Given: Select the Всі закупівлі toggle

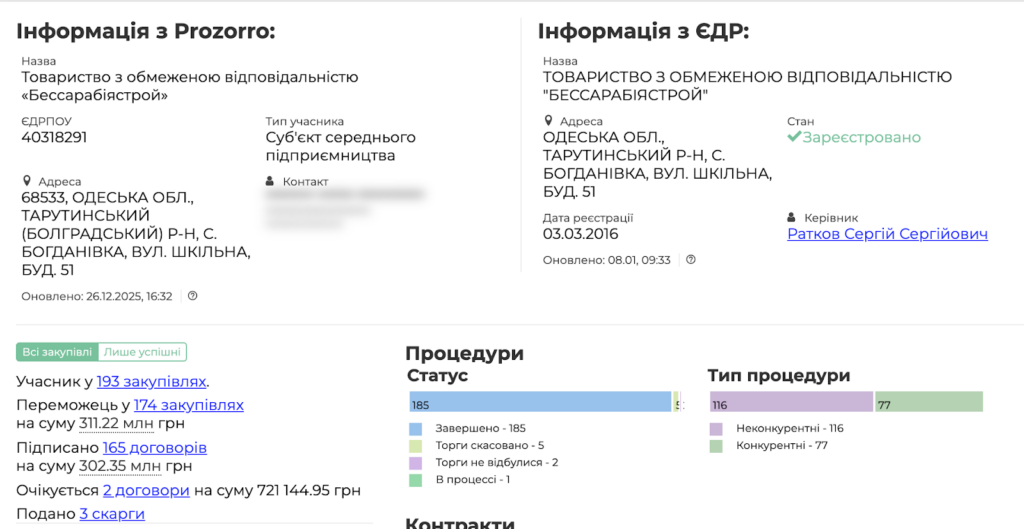Looking at the screenshot, I should pyautogui.click(x=57, y=352).
